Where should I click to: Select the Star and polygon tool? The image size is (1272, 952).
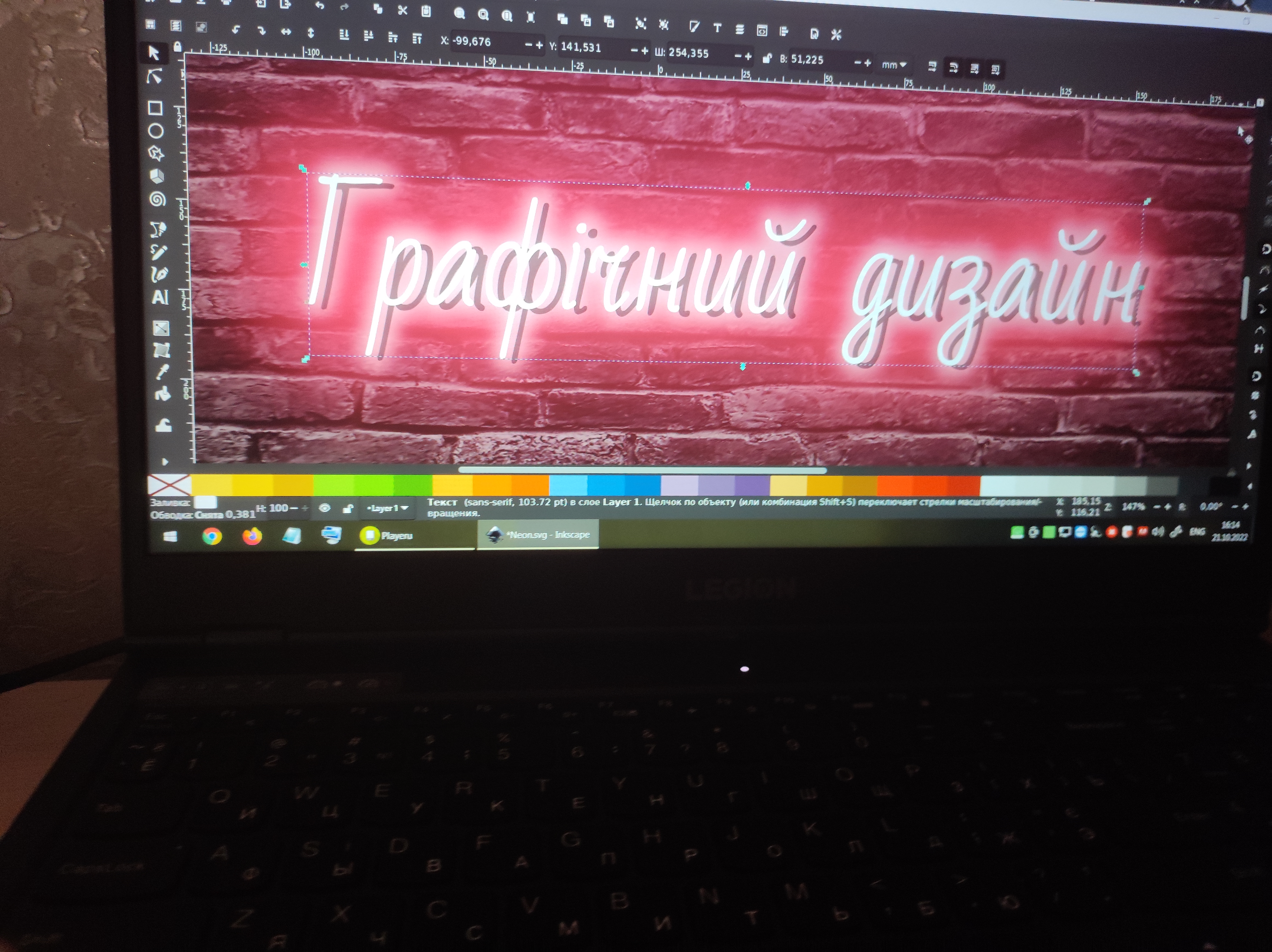(x=157, y=153)
